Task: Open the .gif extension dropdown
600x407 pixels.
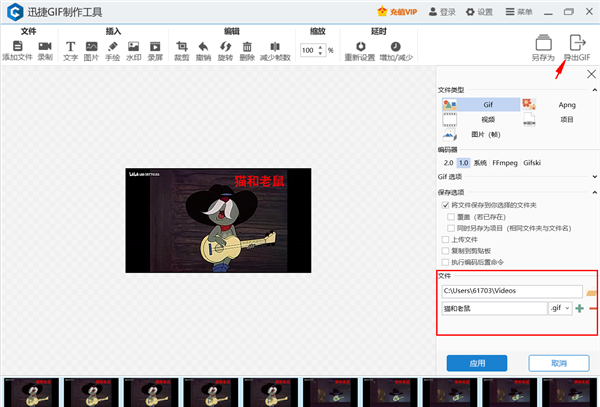Action: tap(561, 308)
